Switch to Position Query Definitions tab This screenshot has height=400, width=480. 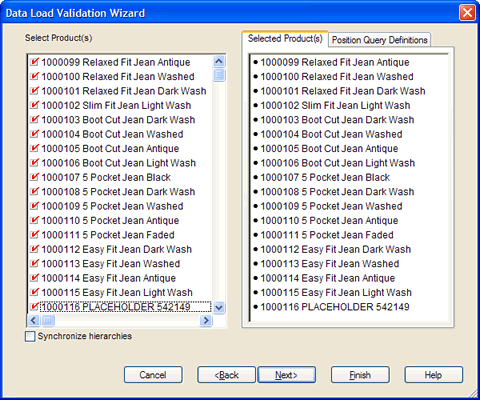(x=379, y=40)
